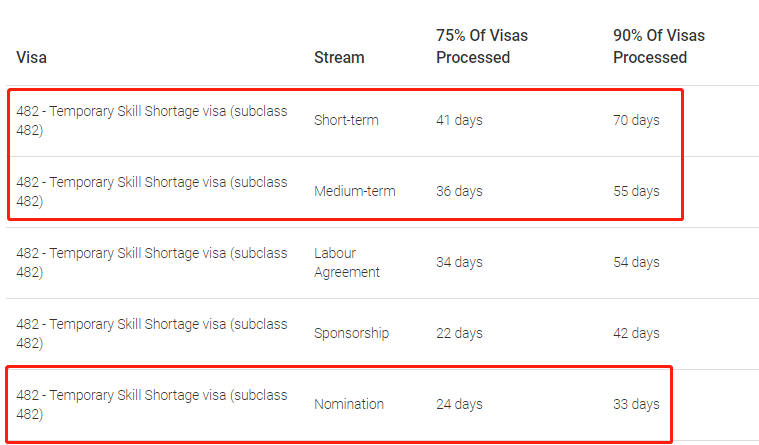
Task: Click the 22 days value
Action: [459, 333]
